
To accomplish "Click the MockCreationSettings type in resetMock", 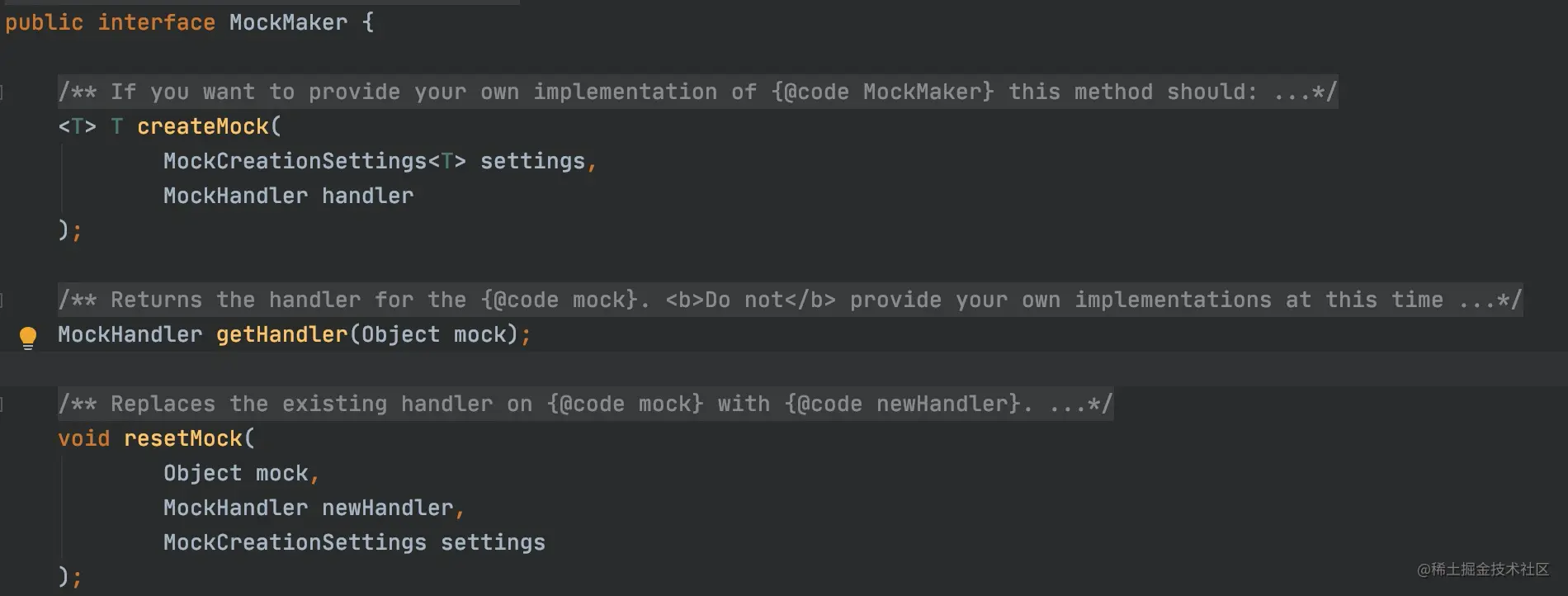I will click(x=295, y=543).
